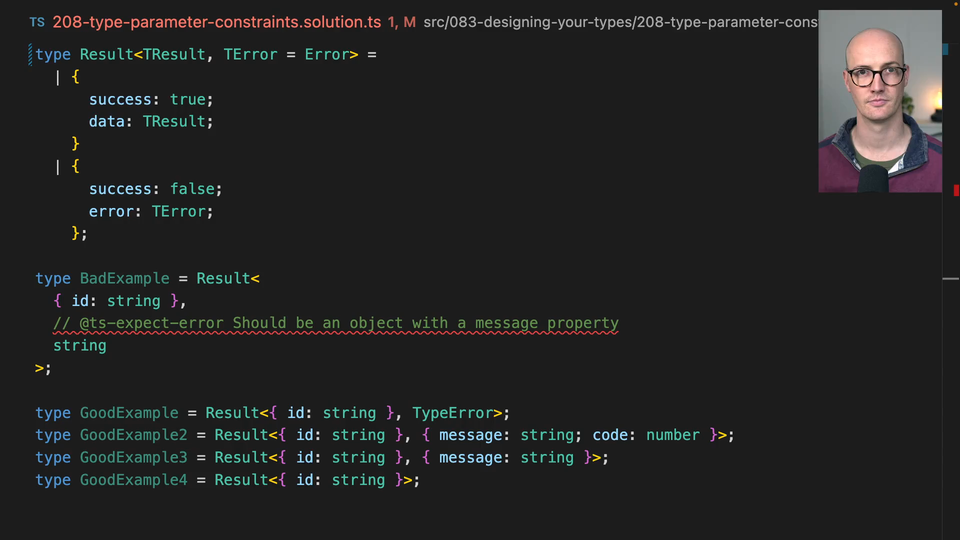The image size is (960, 540).
Task: Place cursor on the "success: true" line
Action: click(x=151, y=99)
